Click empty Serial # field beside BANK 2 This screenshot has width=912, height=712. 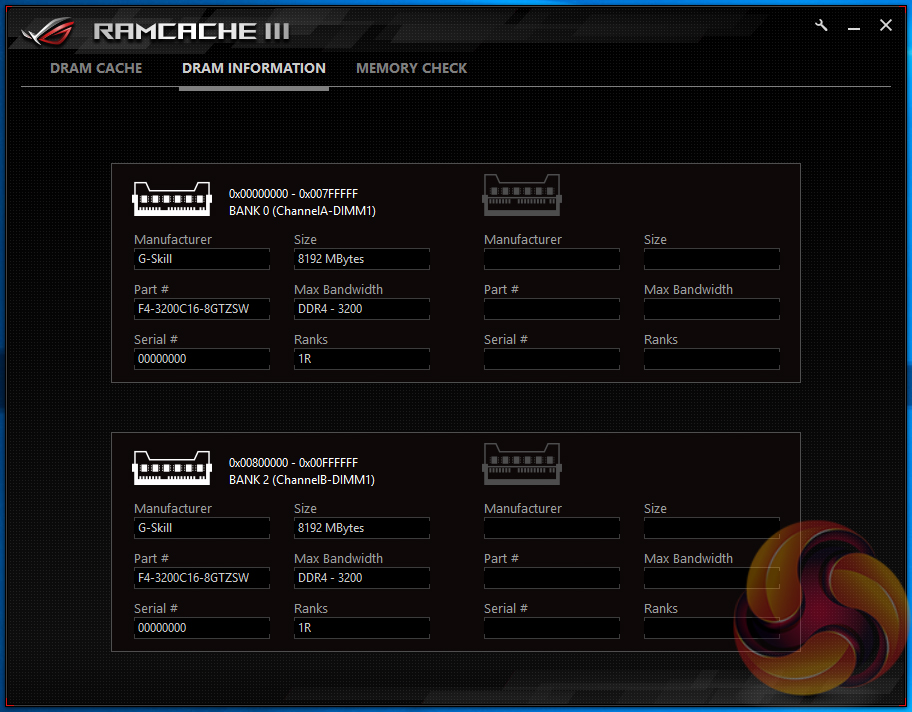(x=552, y=628)
